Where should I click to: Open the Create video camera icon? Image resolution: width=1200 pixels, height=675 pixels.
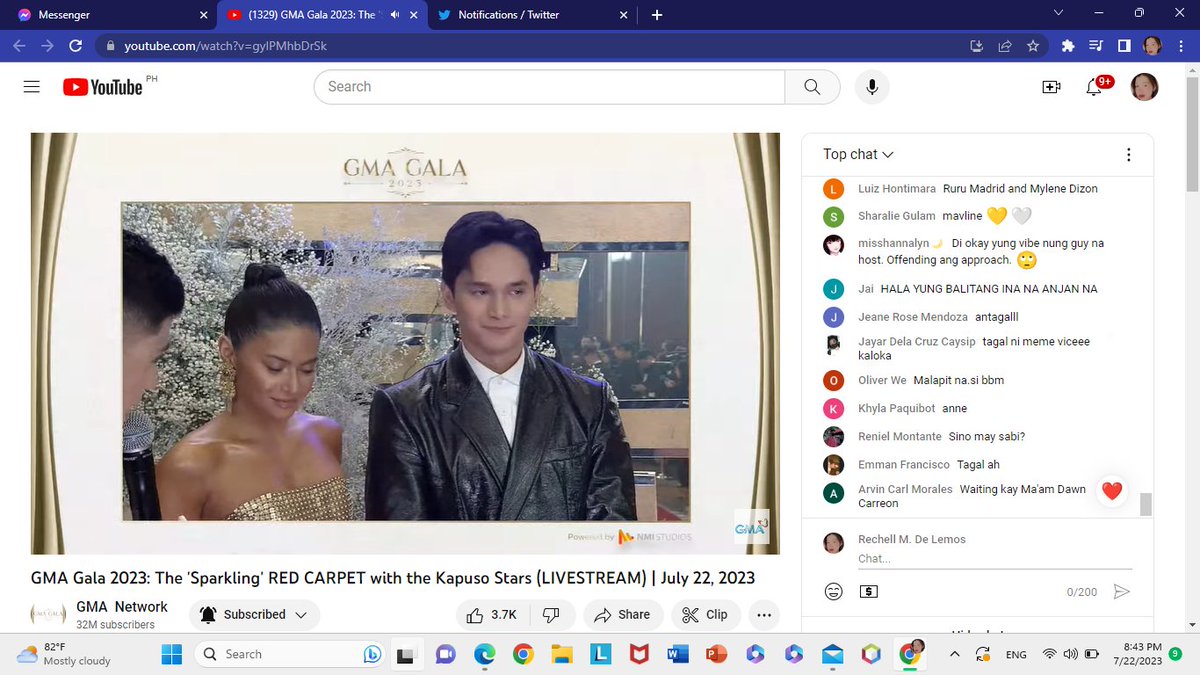click(1051, 87)
